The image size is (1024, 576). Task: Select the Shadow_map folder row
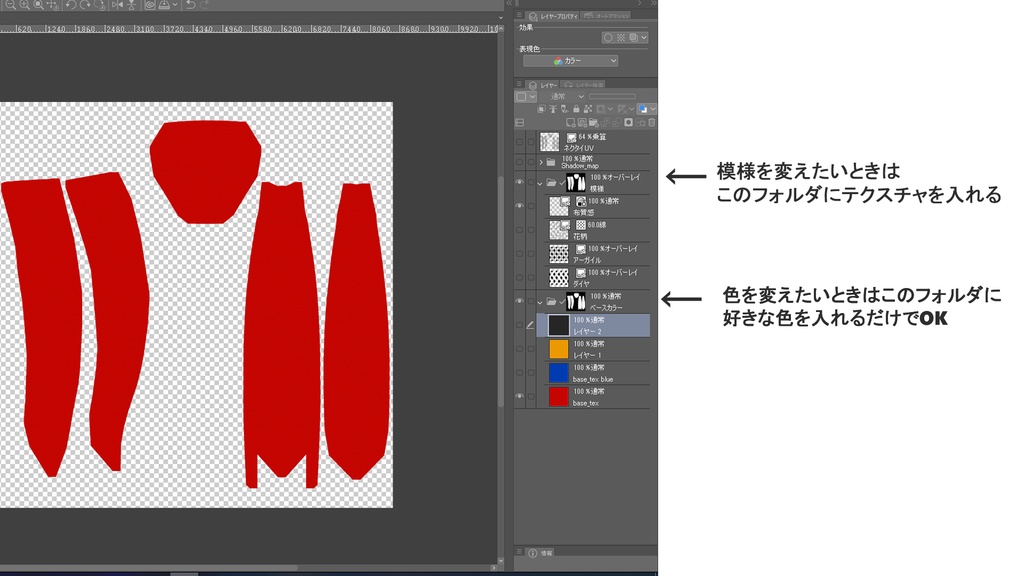click(x=593, y=162)
